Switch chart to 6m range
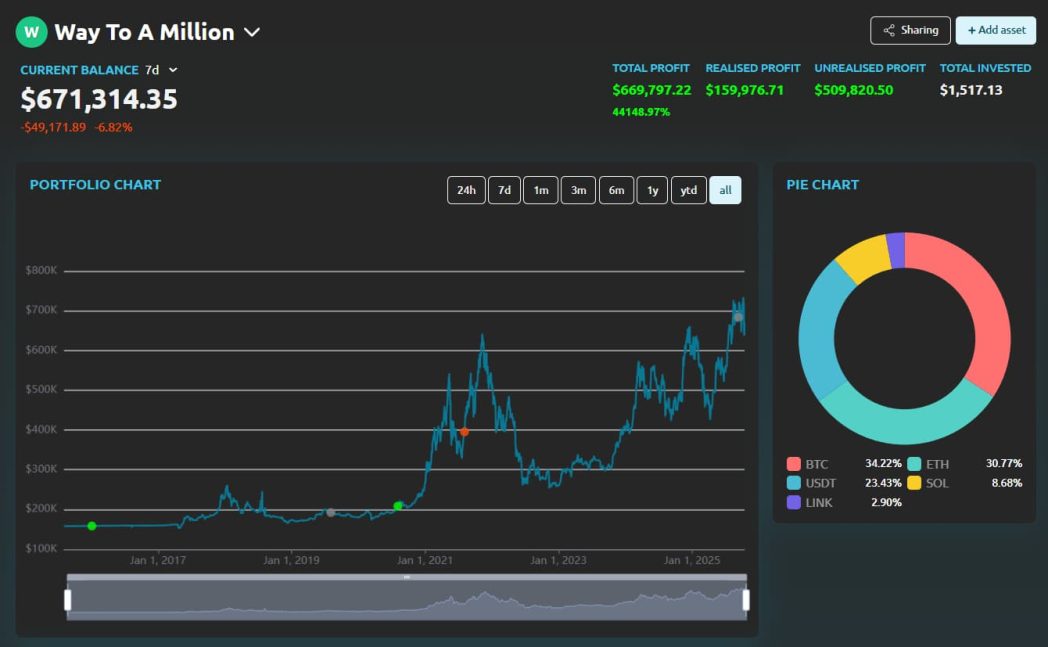The width and height of the screenshot is (1048, 647). [x=616, y=190]
